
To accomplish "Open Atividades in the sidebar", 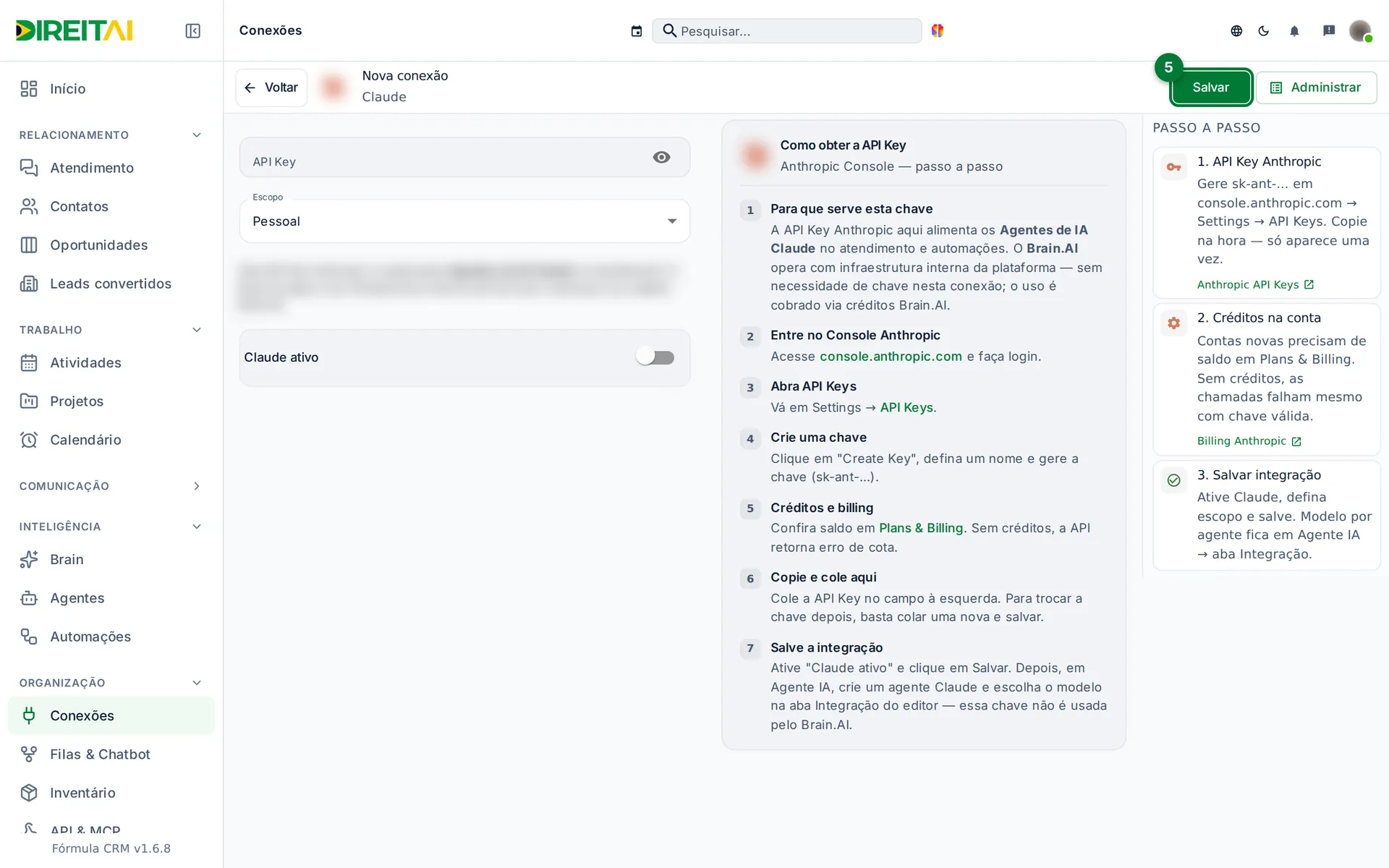I will click(x=111, y=362).
